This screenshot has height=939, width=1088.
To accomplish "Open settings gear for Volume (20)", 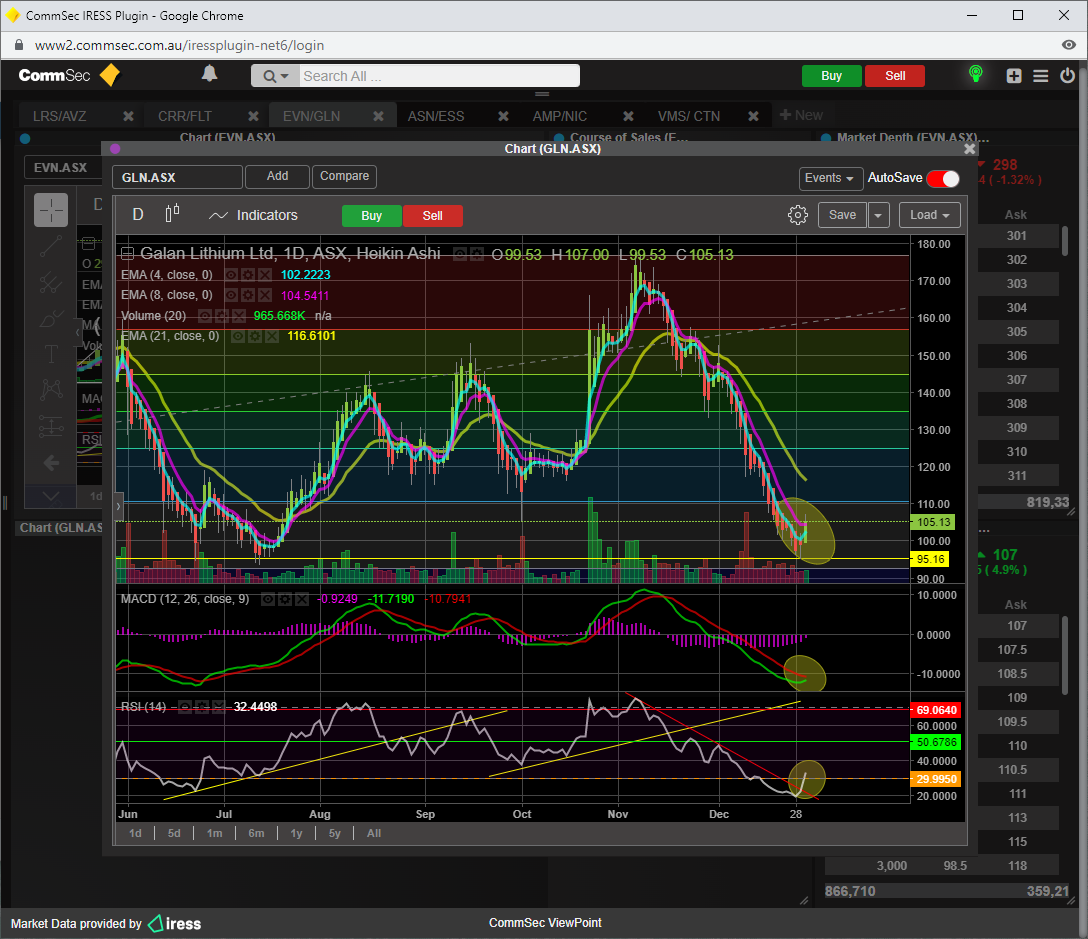I will [222, 316].
